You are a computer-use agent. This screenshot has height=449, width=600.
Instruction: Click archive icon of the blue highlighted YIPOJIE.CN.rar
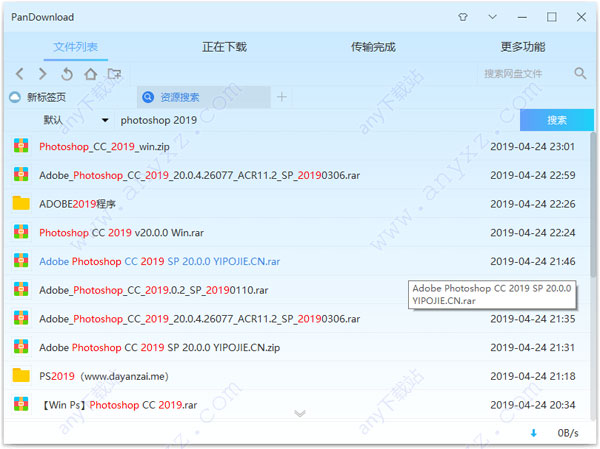[21, 261]
